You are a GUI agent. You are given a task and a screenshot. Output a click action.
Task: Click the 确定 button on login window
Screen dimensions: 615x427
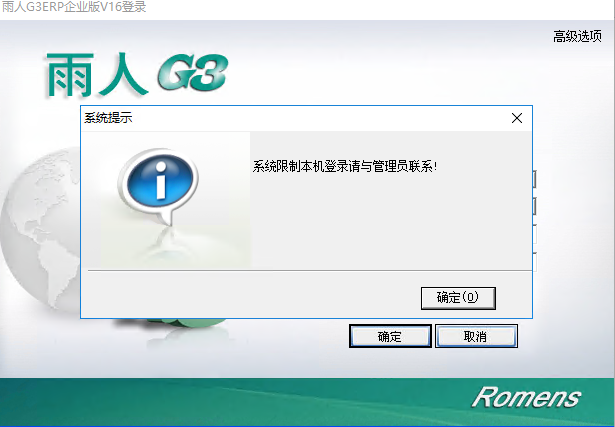pyautogui.click(x=390, y=336)
